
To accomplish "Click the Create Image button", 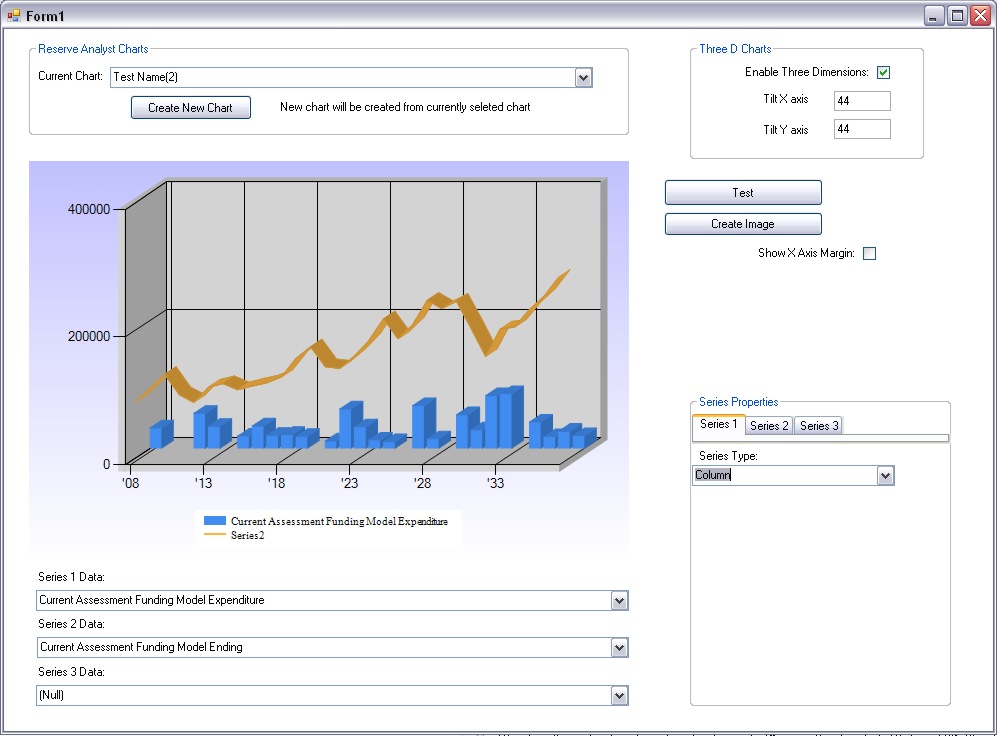I will [x=743, y=224].
